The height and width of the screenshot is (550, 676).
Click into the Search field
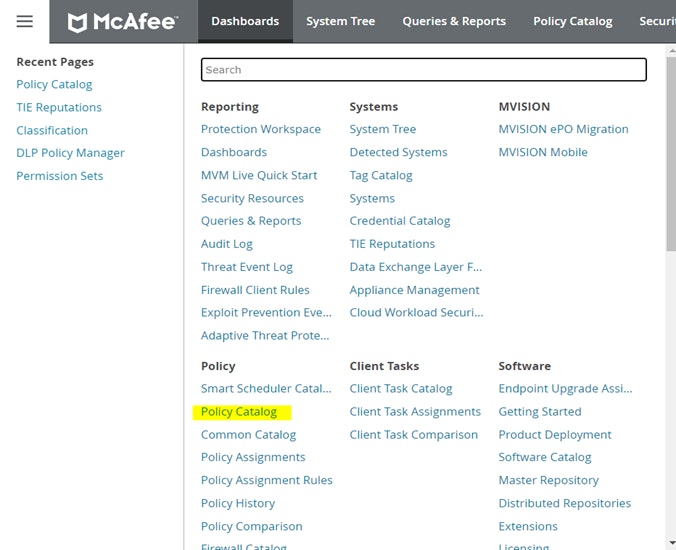pos(423,70)
